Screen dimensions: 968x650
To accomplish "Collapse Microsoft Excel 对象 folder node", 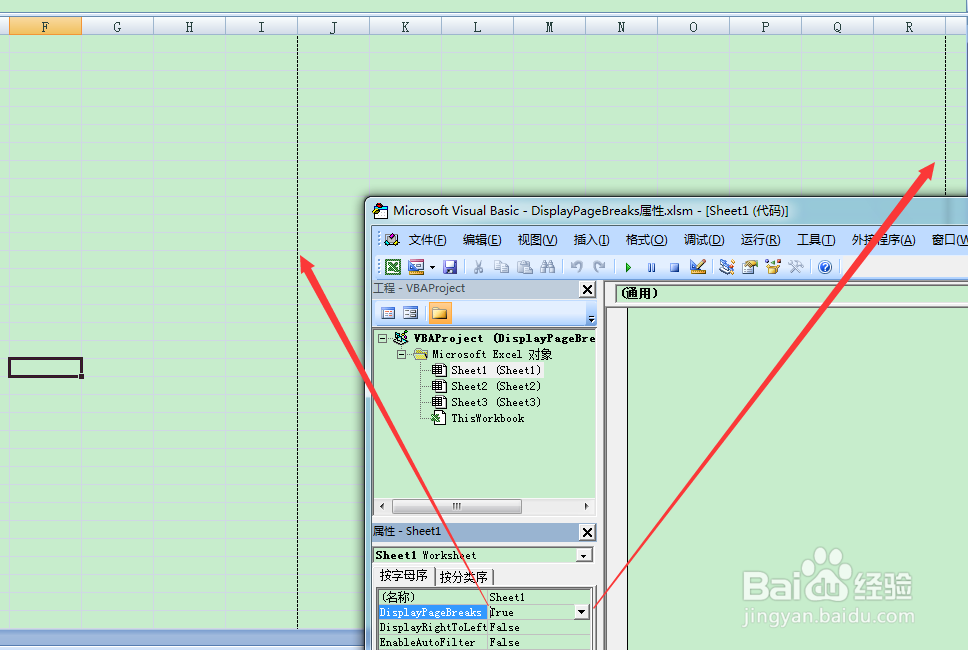I will point(401,354).
